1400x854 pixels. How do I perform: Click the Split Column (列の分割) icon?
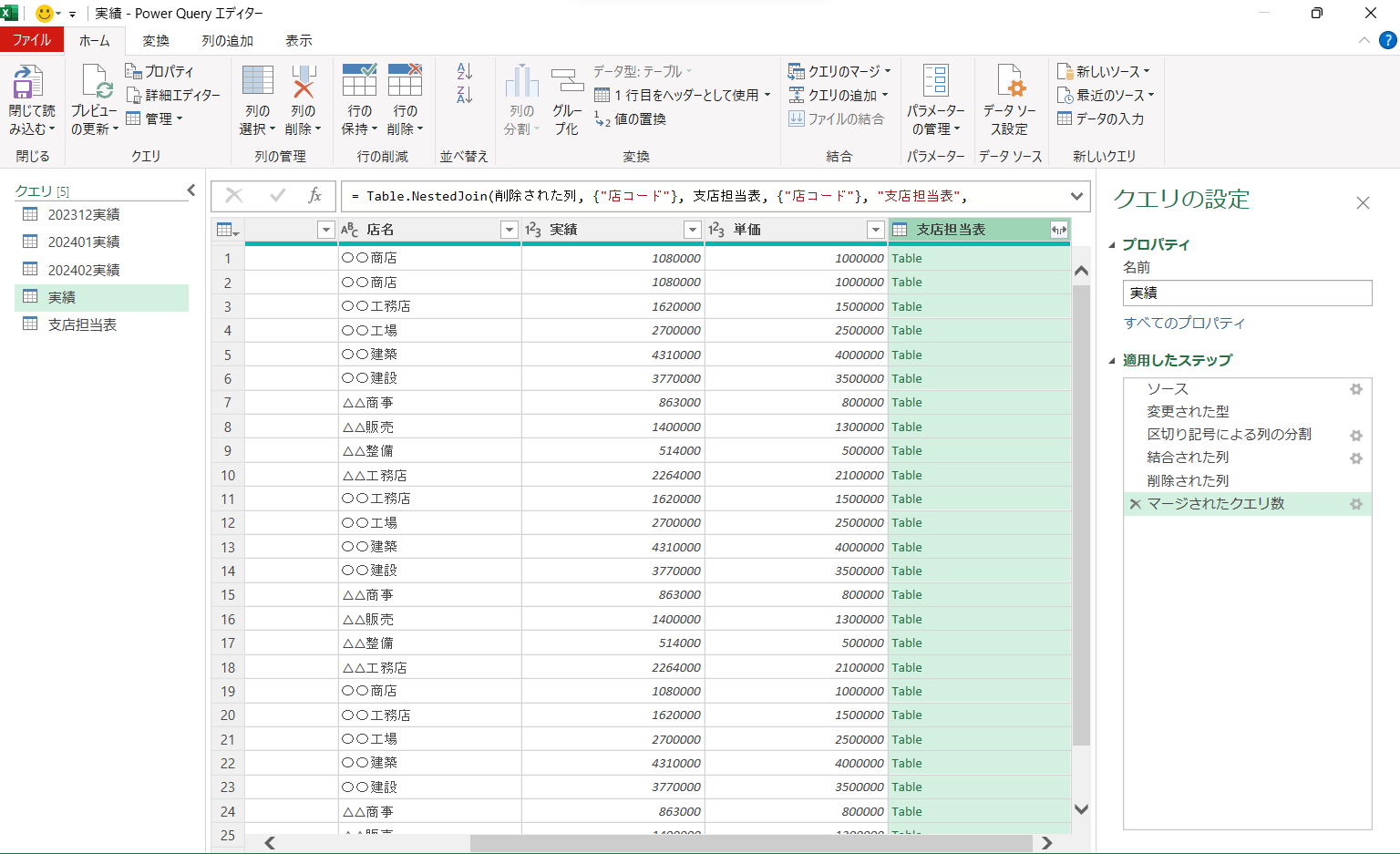pyautogui.click(x=522, y=80)
